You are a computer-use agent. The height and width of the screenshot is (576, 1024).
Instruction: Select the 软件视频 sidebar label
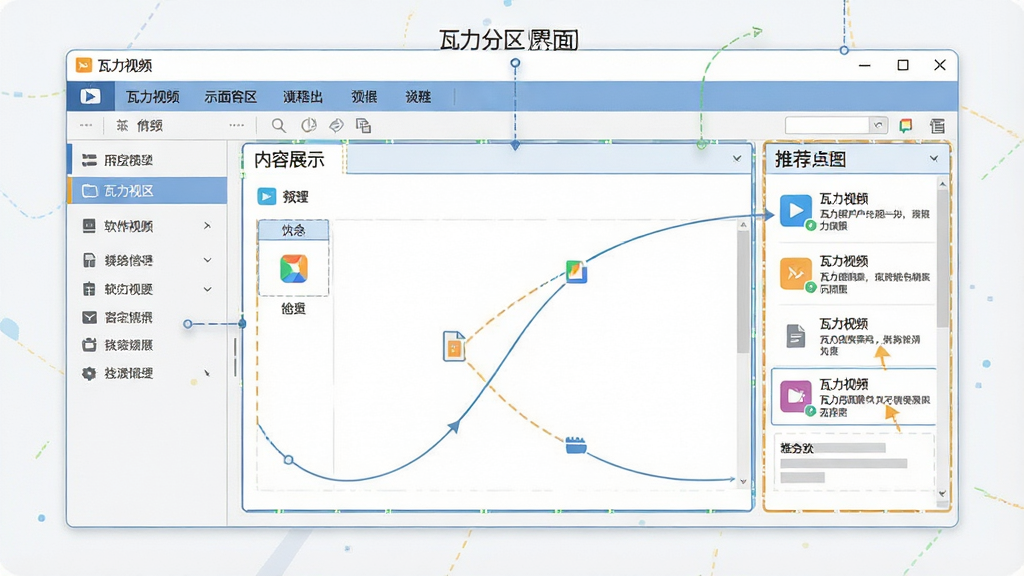tap(129, 226)
